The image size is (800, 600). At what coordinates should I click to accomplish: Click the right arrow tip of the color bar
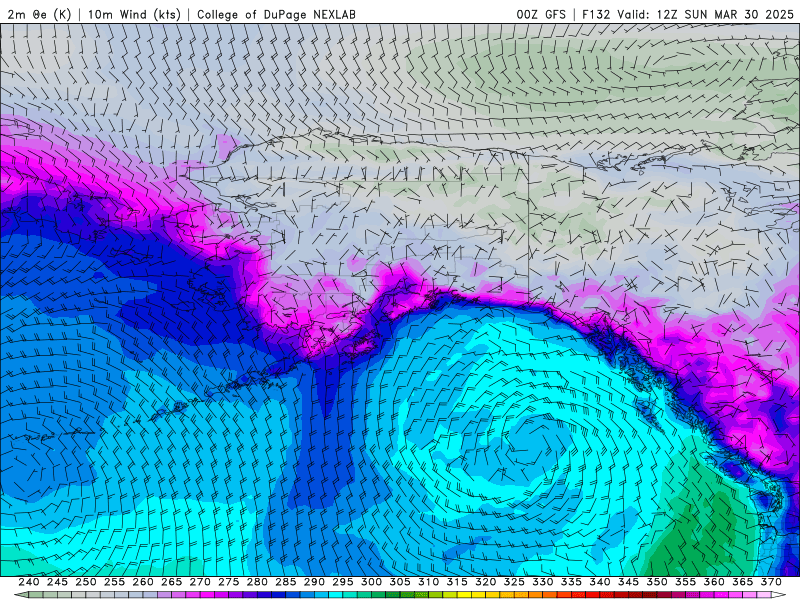(779, 595)
